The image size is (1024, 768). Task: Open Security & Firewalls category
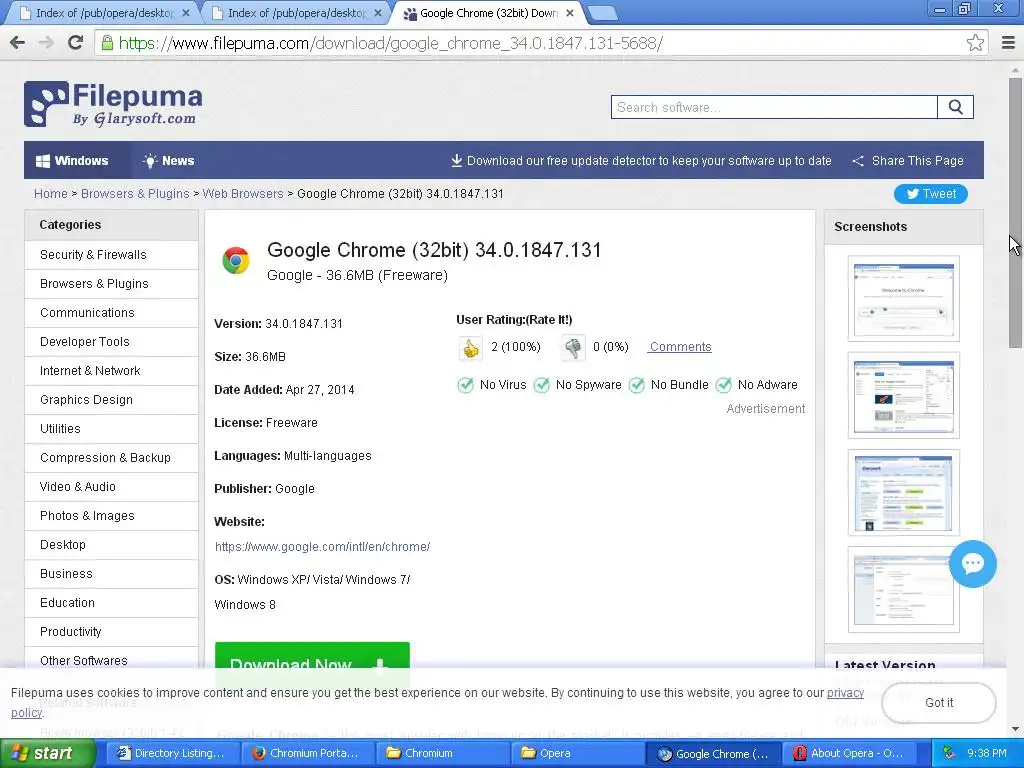pos(111,255)
